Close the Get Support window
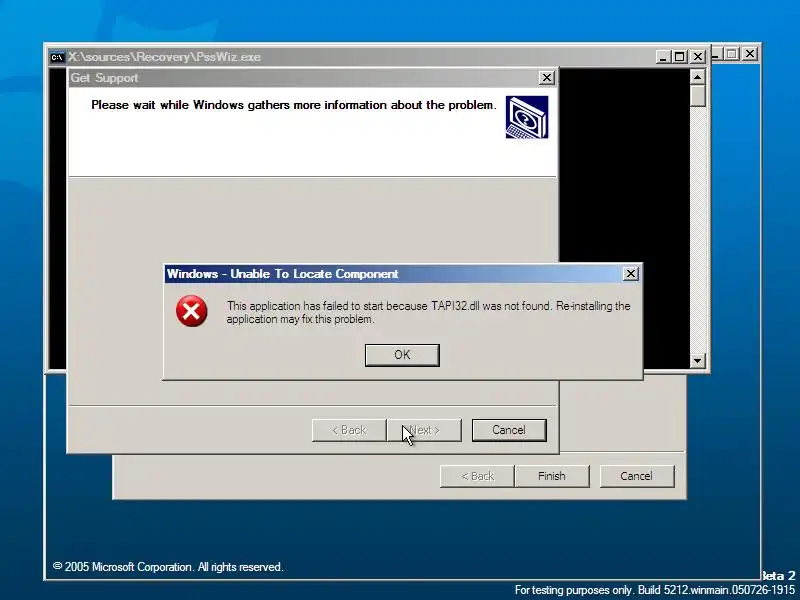The width and height of the screenshot is (800, 600). pyautogui.click(x=546, y=78)
